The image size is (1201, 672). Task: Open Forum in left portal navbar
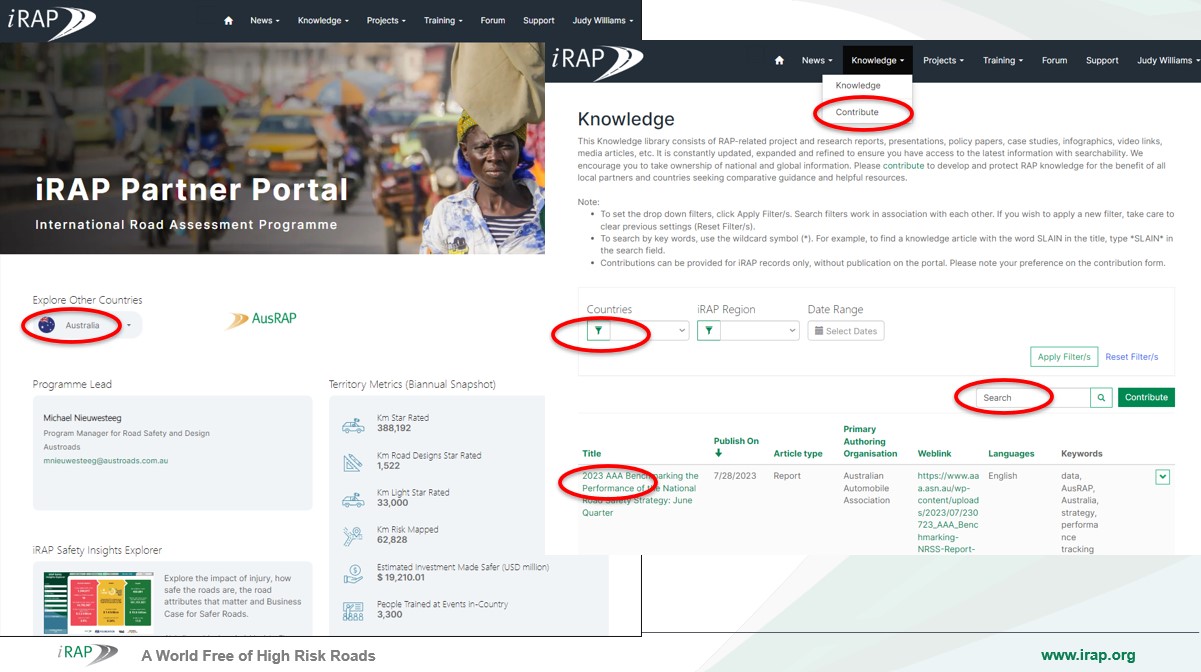[493, 20]
